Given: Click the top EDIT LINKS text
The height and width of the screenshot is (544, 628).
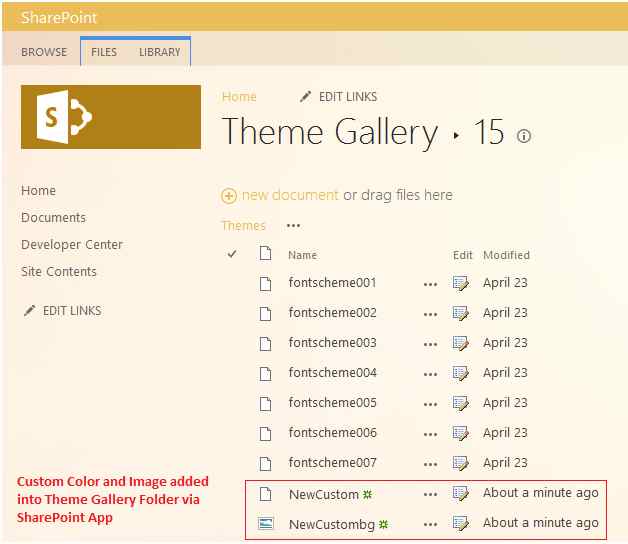Looking at the screenshot, I should coord(348,97).
